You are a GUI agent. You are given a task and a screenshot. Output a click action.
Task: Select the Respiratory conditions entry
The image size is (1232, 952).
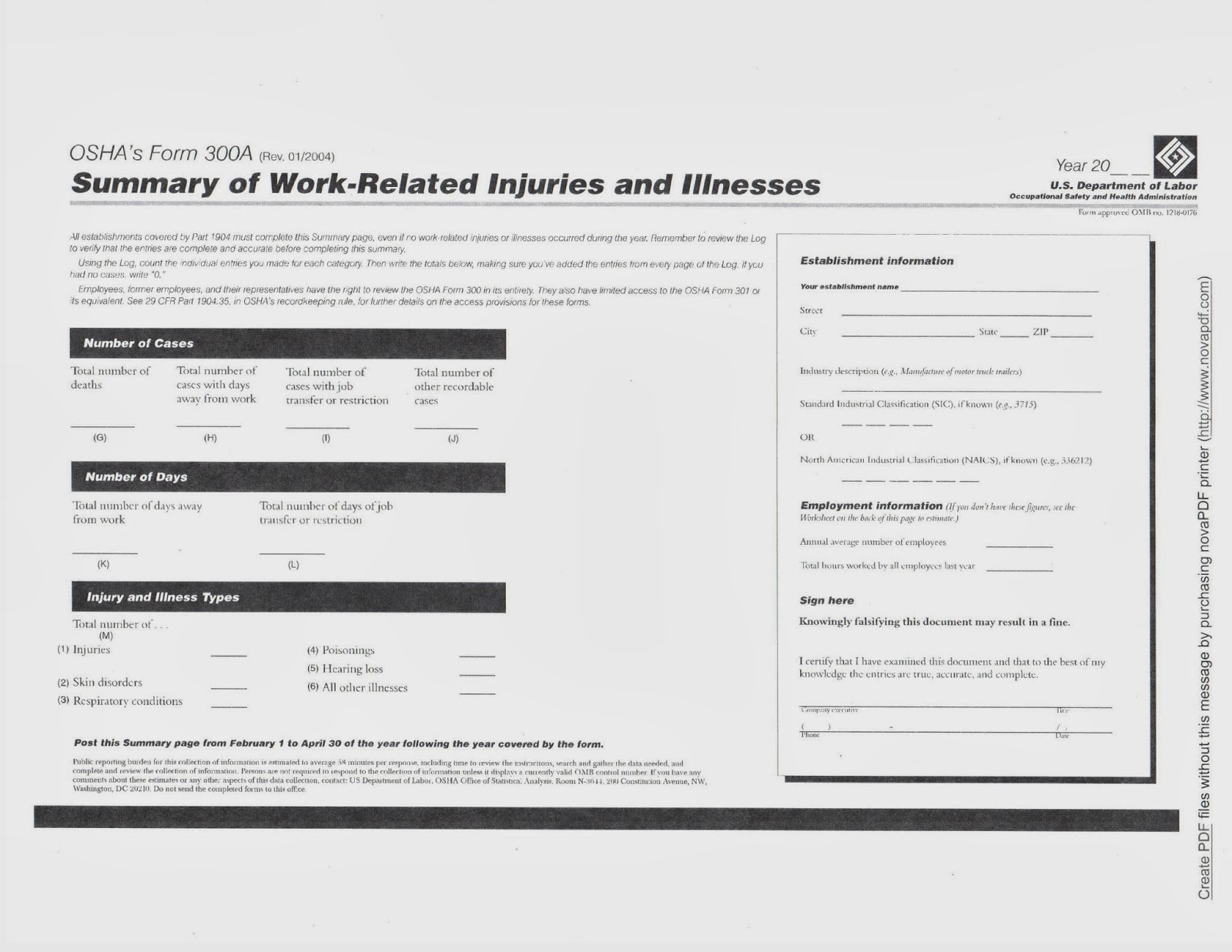click(x=127, y=701)
